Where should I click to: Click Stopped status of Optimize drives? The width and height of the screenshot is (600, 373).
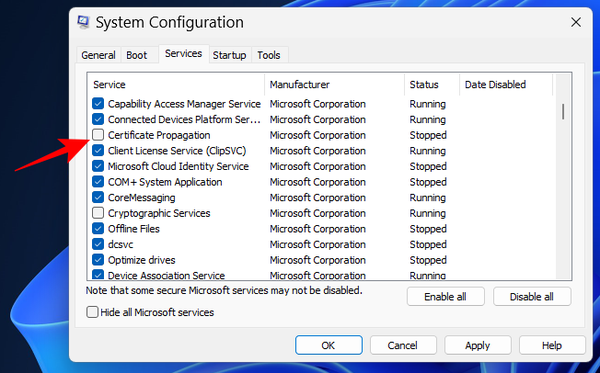click(x=428, y=260)
